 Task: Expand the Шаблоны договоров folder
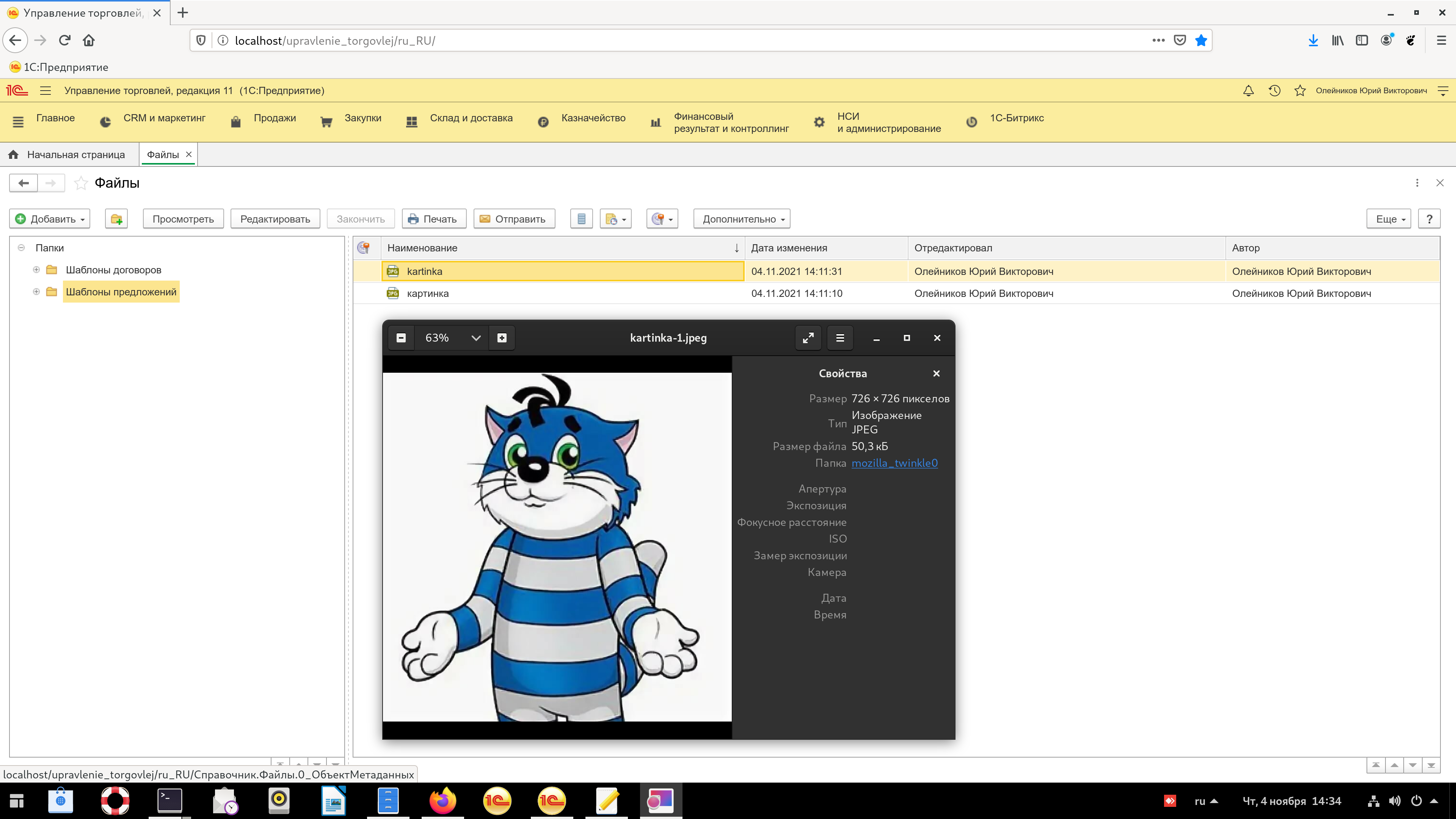(x=36, y=270)
